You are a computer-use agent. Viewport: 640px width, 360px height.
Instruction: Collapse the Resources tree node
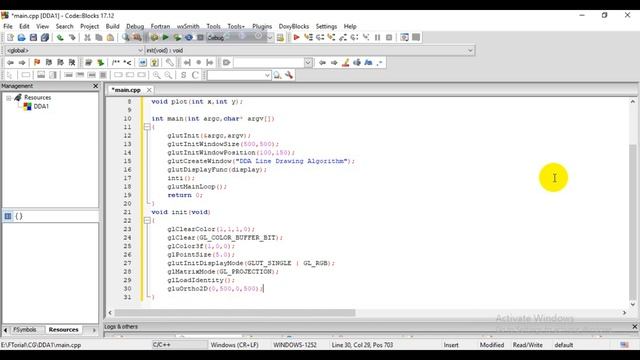9,98
